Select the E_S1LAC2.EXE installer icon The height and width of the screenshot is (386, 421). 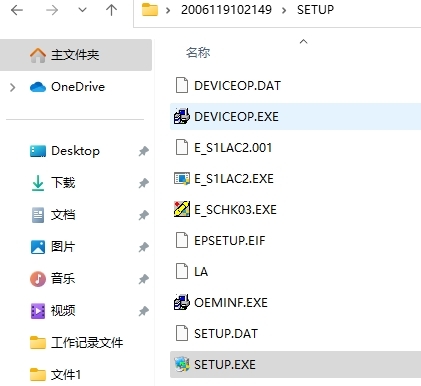point(182,178)
